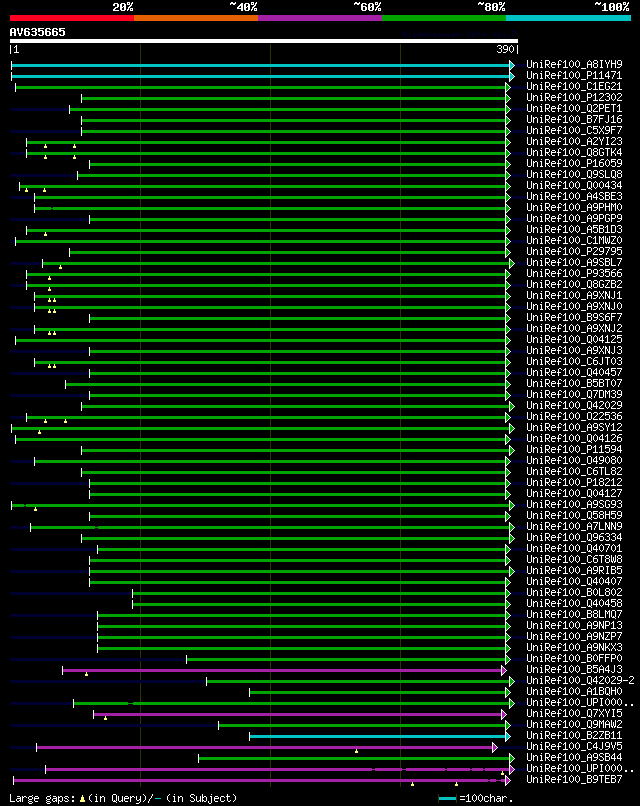
Task: Select label UniRef100_A9RIB5
Action: click(574, 571)
